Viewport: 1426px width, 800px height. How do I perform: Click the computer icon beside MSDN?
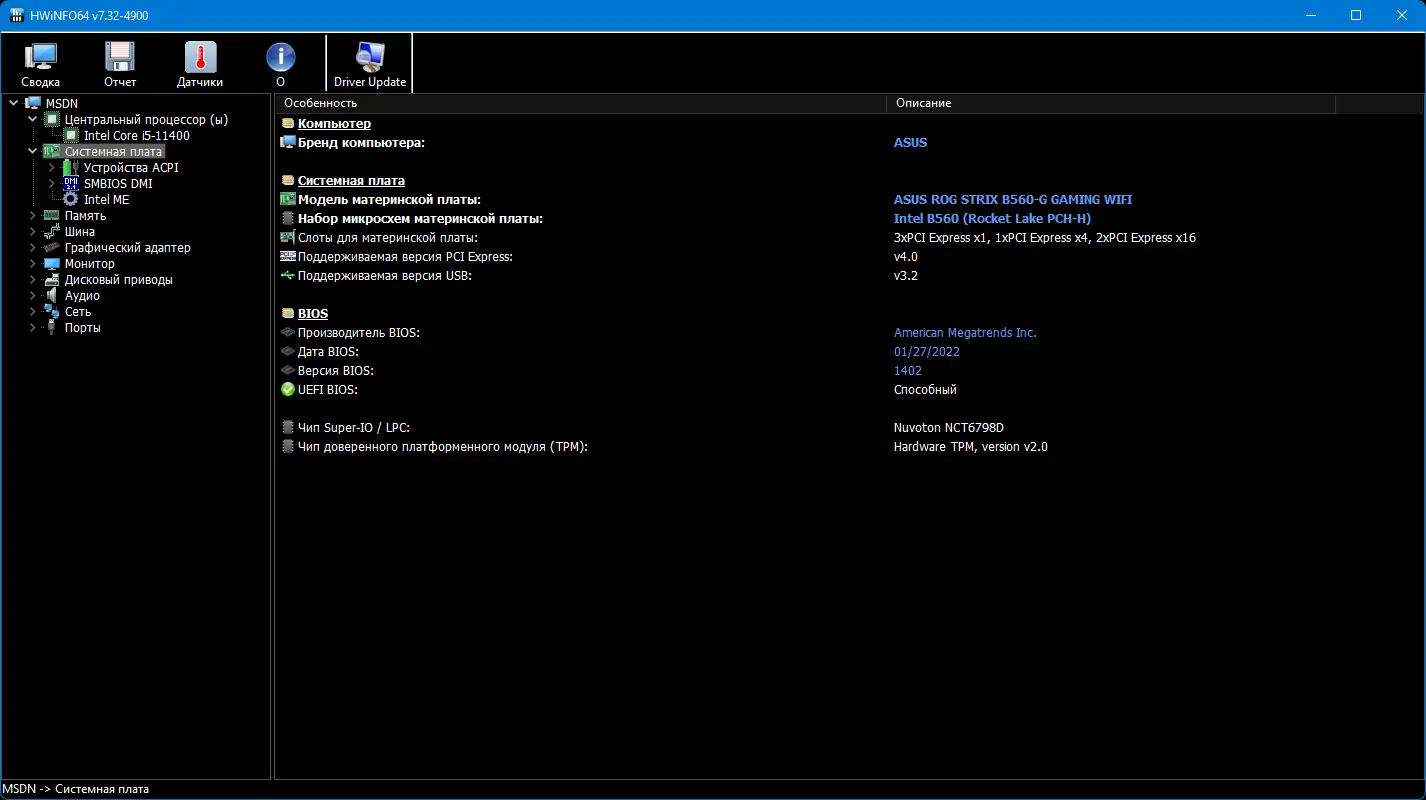coord(33,103)
